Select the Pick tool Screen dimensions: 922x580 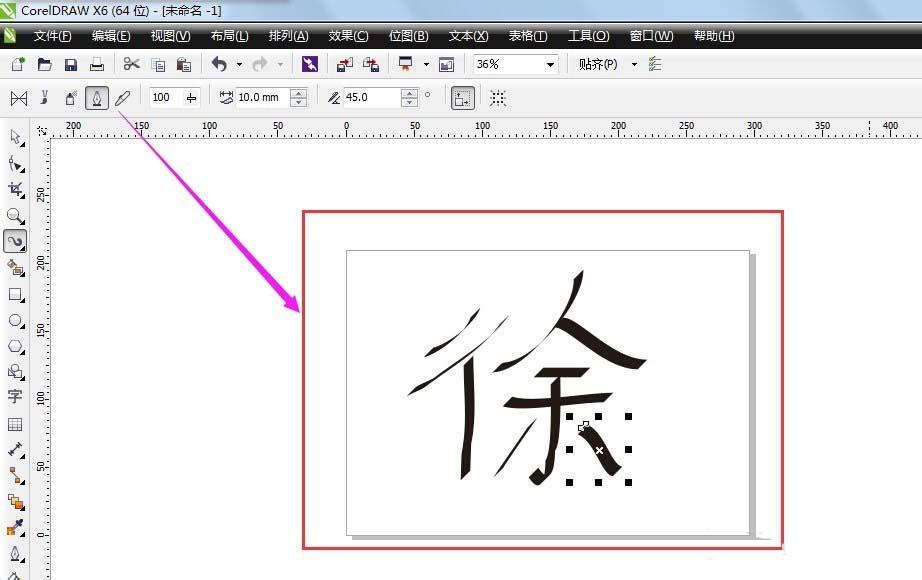[x=15, y=137]
